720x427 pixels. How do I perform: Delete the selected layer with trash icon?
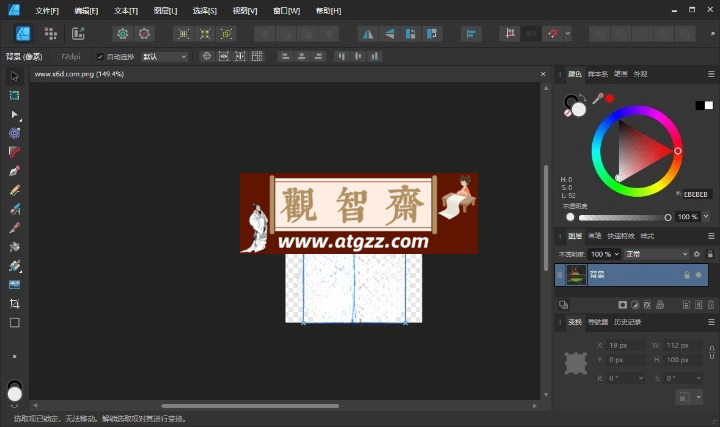(711, 305)
